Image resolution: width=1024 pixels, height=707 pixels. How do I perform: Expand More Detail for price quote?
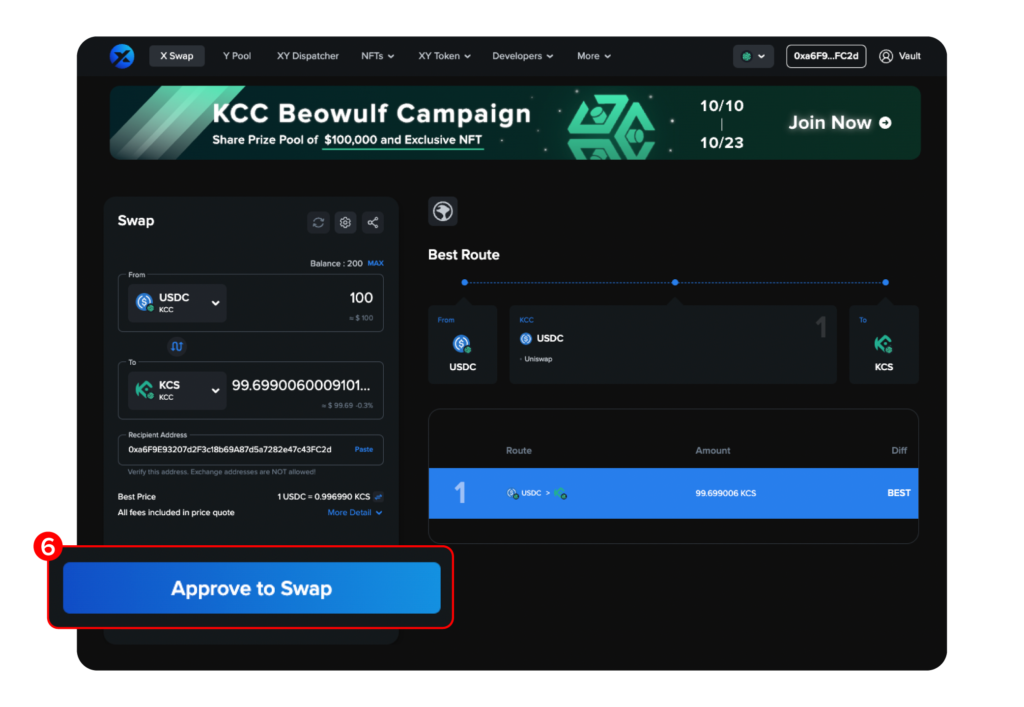pos(355,512)
